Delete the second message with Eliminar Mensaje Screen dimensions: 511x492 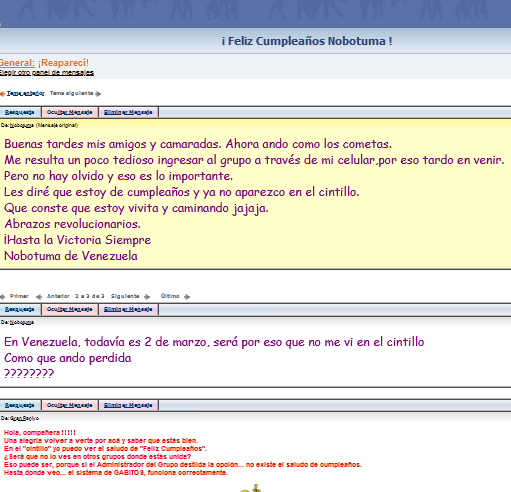(x=128, y=309)
